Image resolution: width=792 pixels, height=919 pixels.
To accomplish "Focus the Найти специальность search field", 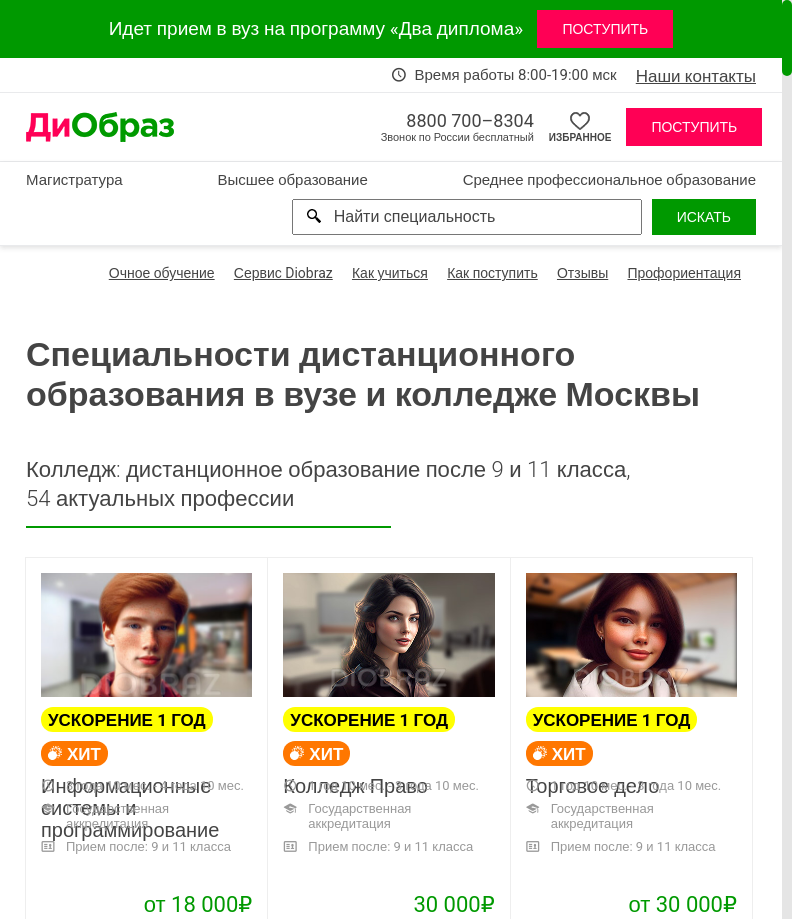I will [x=467, y=217].
